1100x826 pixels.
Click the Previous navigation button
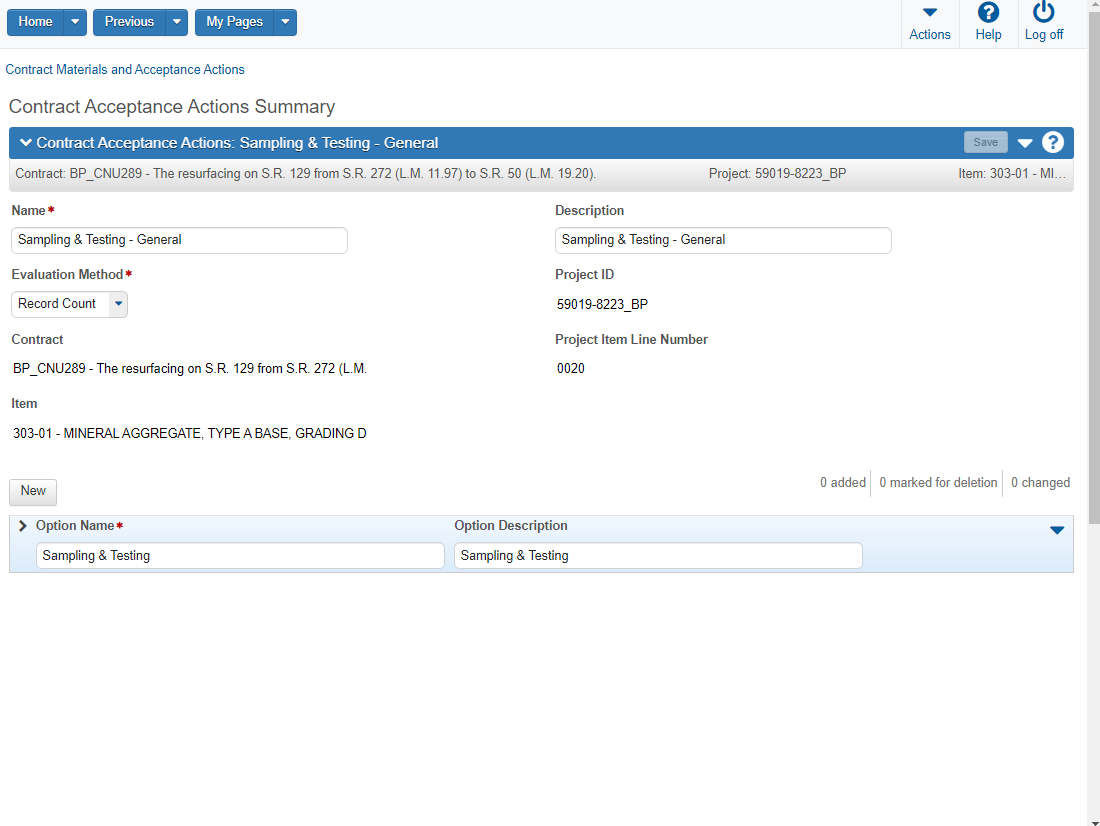pos(129,22)
